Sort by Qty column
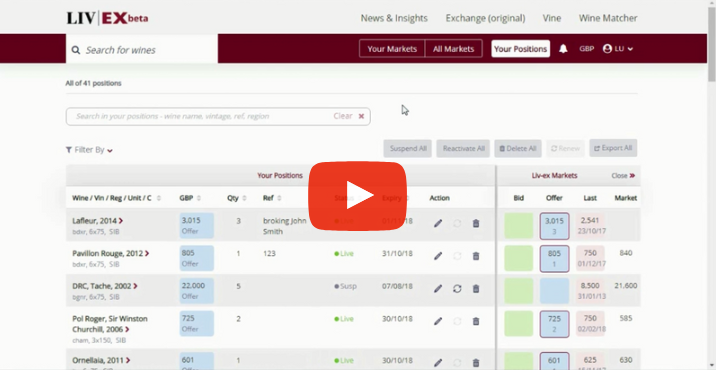Screen dimensions: 716x371 tap(237, 198)
